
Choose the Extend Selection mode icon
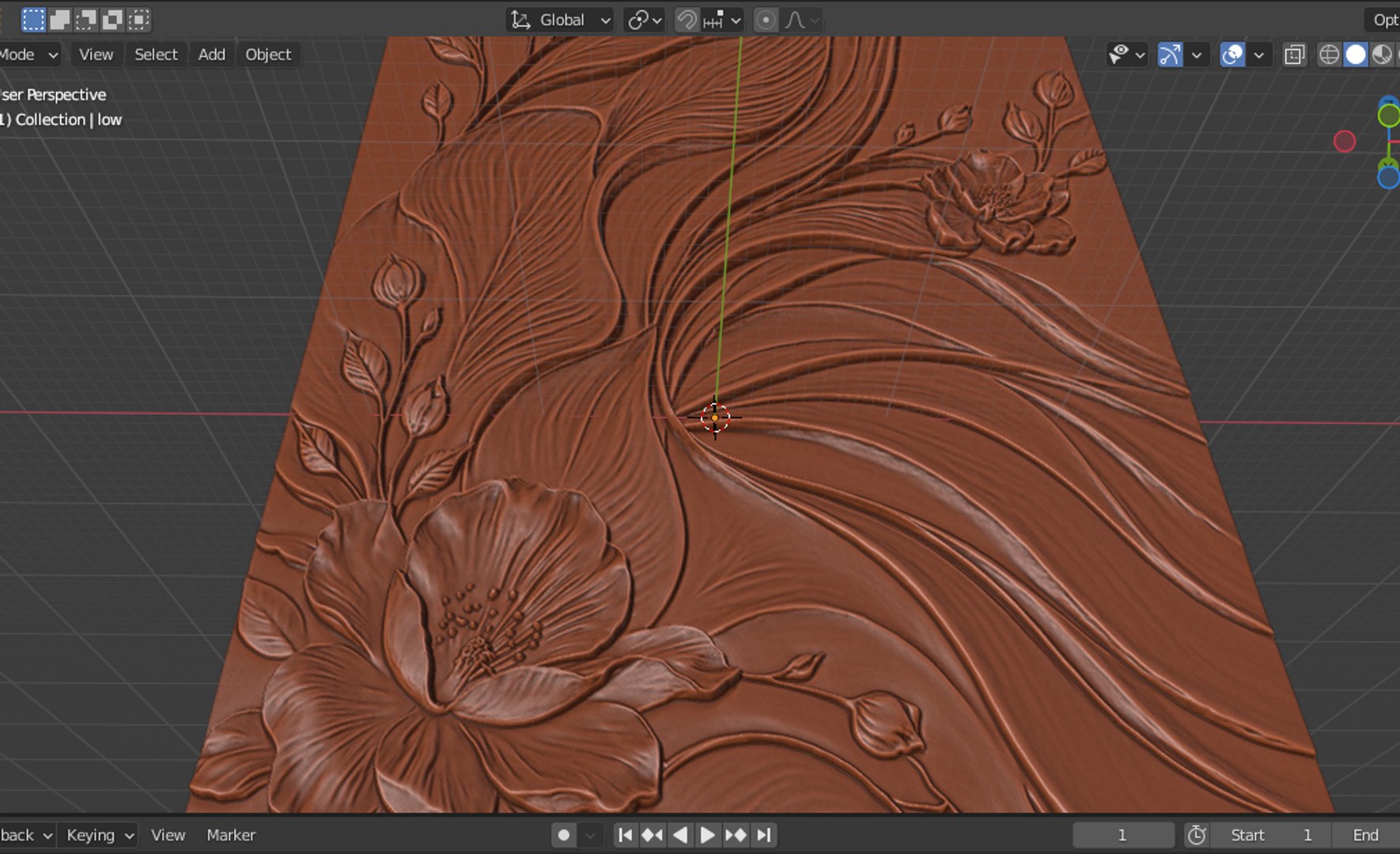coord(60,20)
